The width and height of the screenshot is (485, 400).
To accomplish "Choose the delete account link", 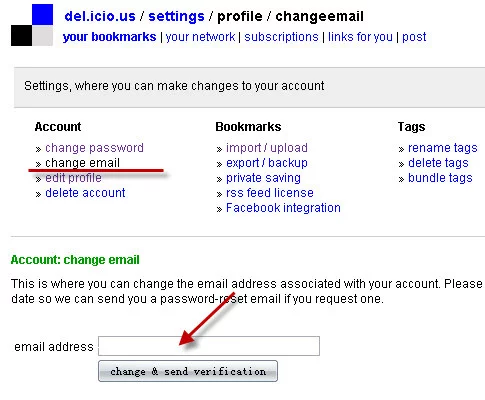I will [x=85, y=193].
